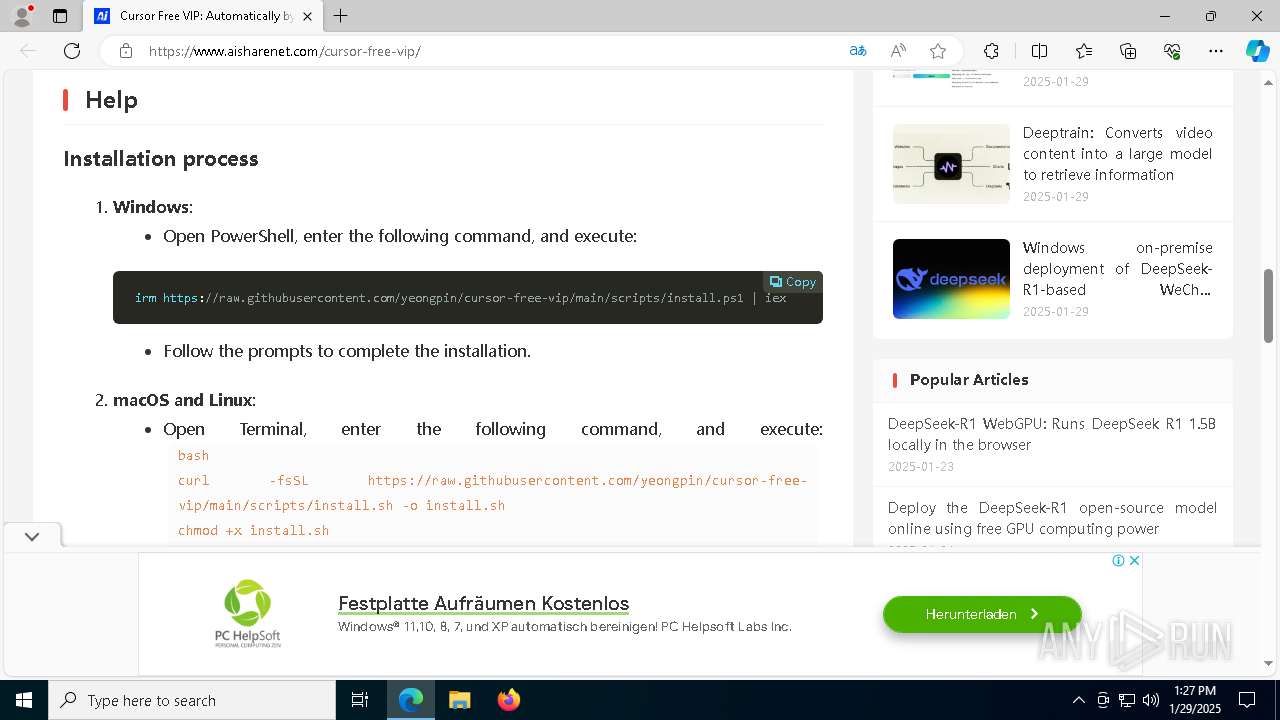Screen dimensions: 1280x720
Task: Open the Copilot sidebar
Action: 1257,51
